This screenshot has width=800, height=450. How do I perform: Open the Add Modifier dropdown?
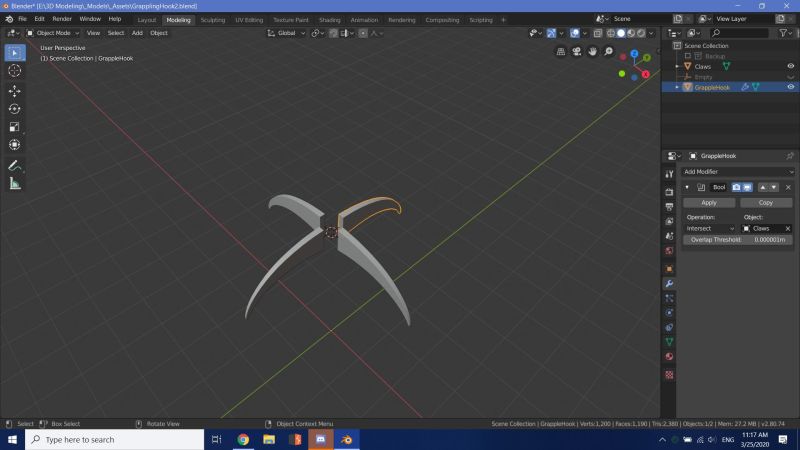tap(738, 172)
